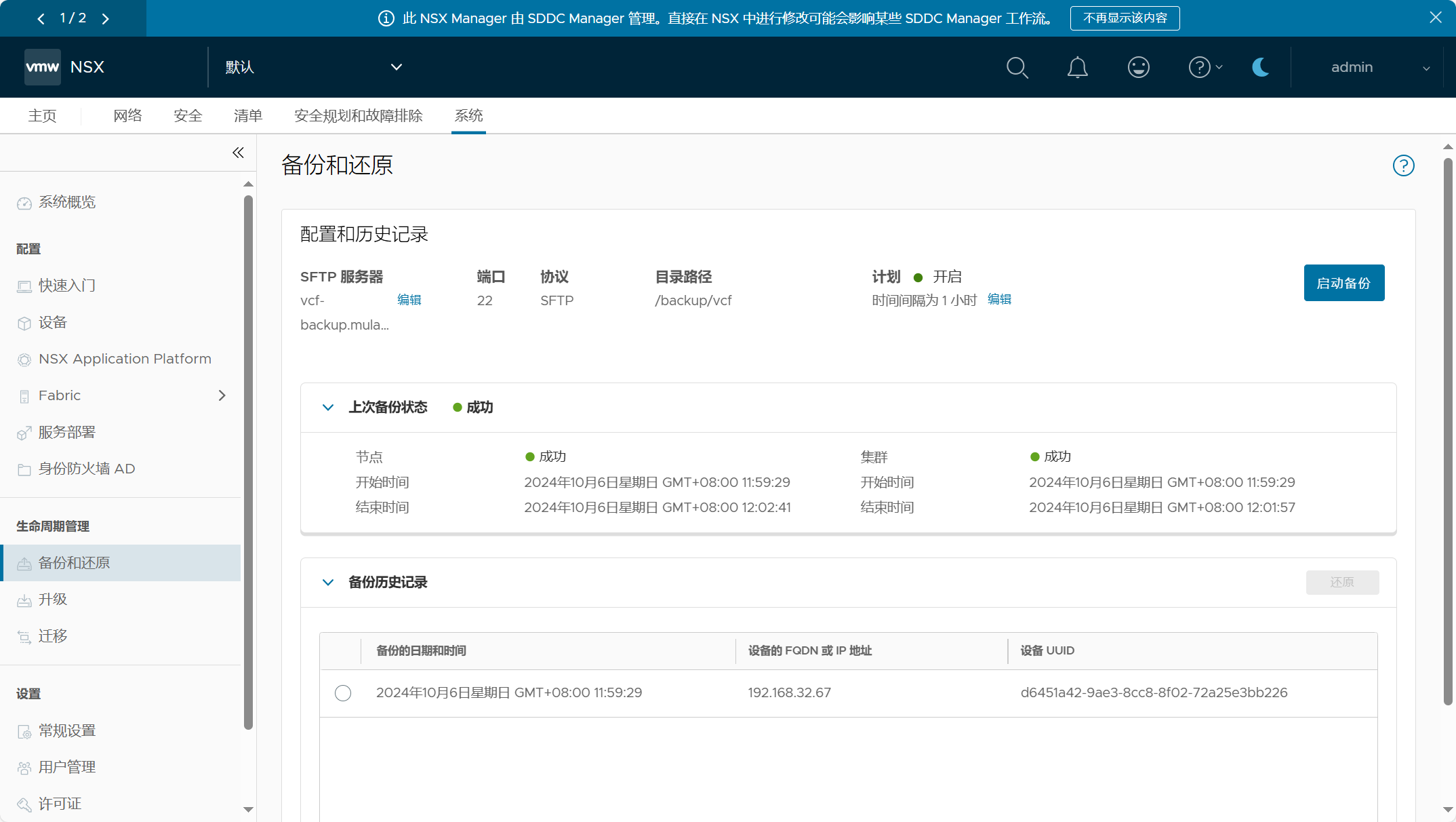The image size is (1456, 822).
Task: Click the 192.168.32.67 cell
Action: tap(789, 692)
